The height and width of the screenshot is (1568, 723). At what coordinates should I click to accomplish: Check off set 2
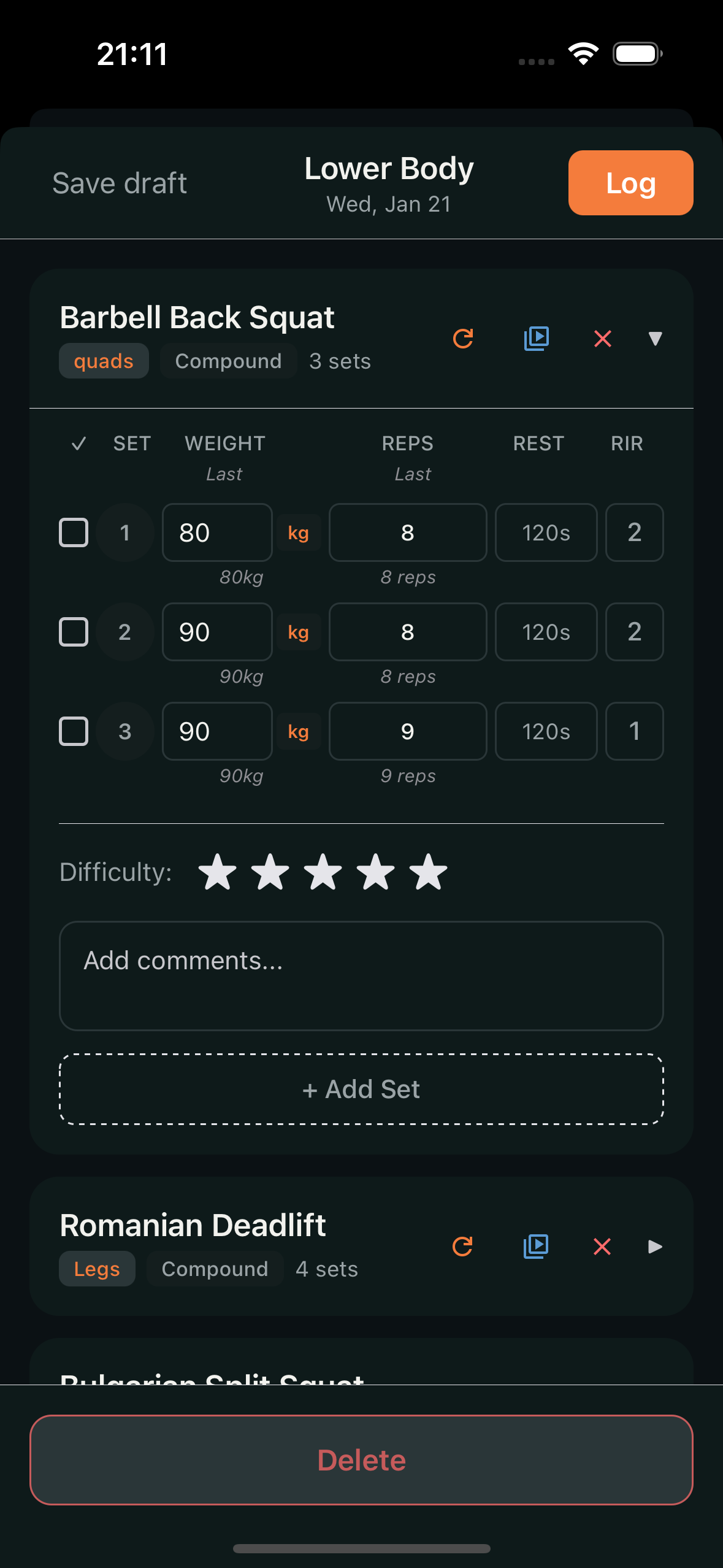tap(74, 632)
